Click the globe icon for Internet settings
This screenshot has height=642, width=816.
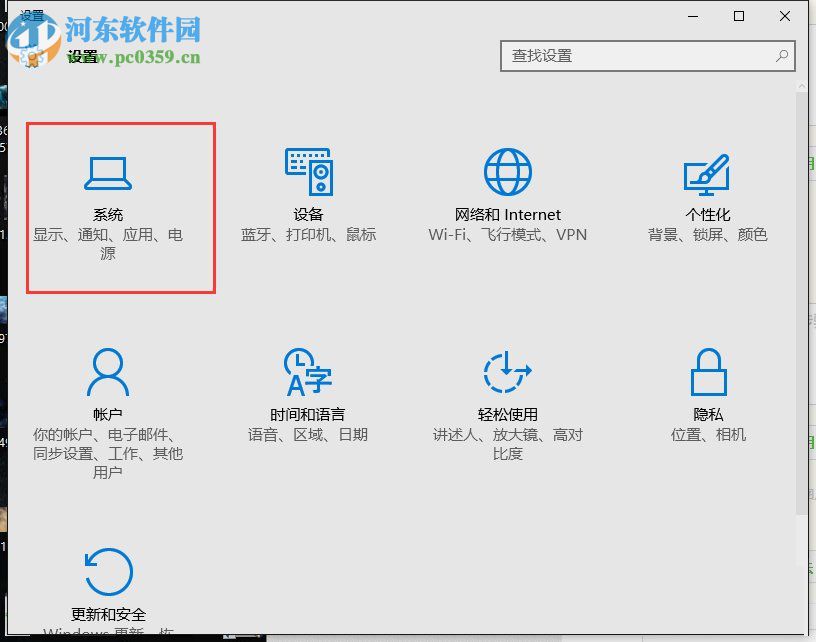(x=507, y=170)
